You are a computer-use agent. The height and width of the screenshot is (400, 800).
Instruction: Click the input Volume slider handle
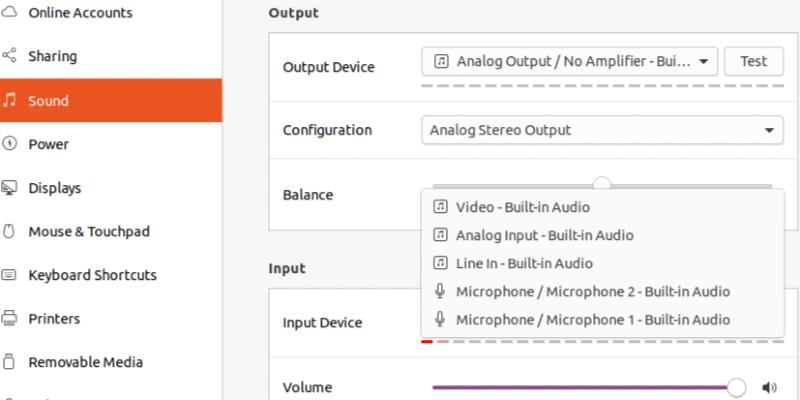tap(736, 388)
